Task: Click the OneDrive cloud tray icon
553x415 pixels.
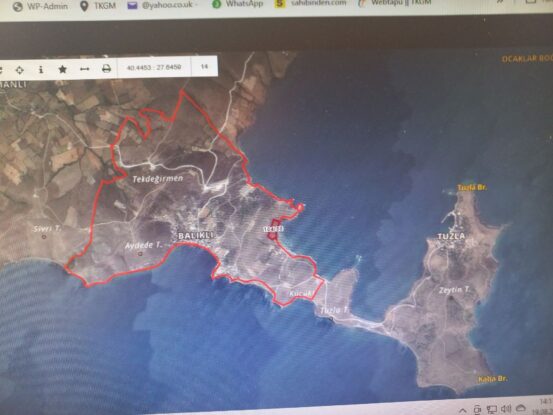Action: (521, 408)
